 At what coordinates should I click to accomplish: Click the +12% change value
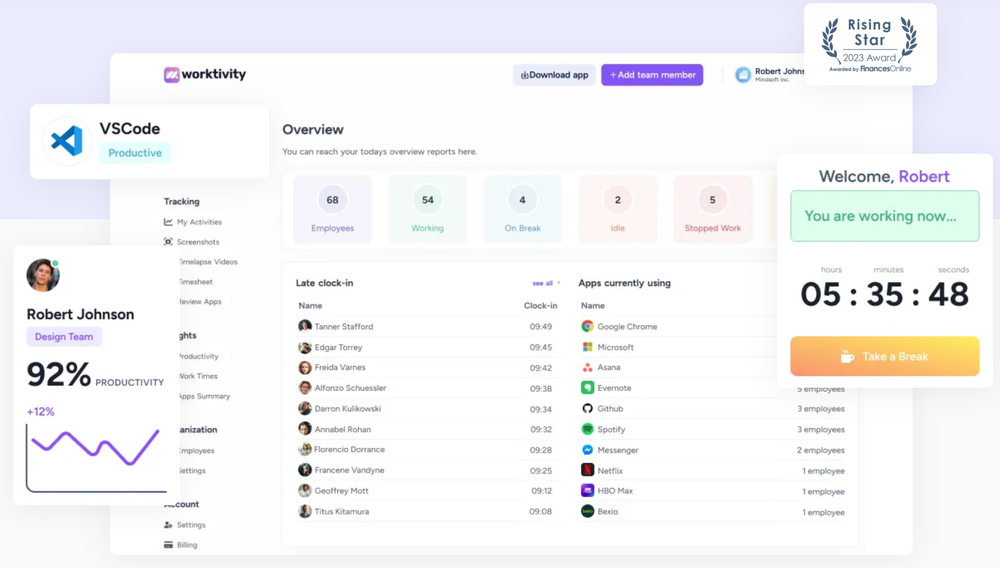(x=40, y=412)
